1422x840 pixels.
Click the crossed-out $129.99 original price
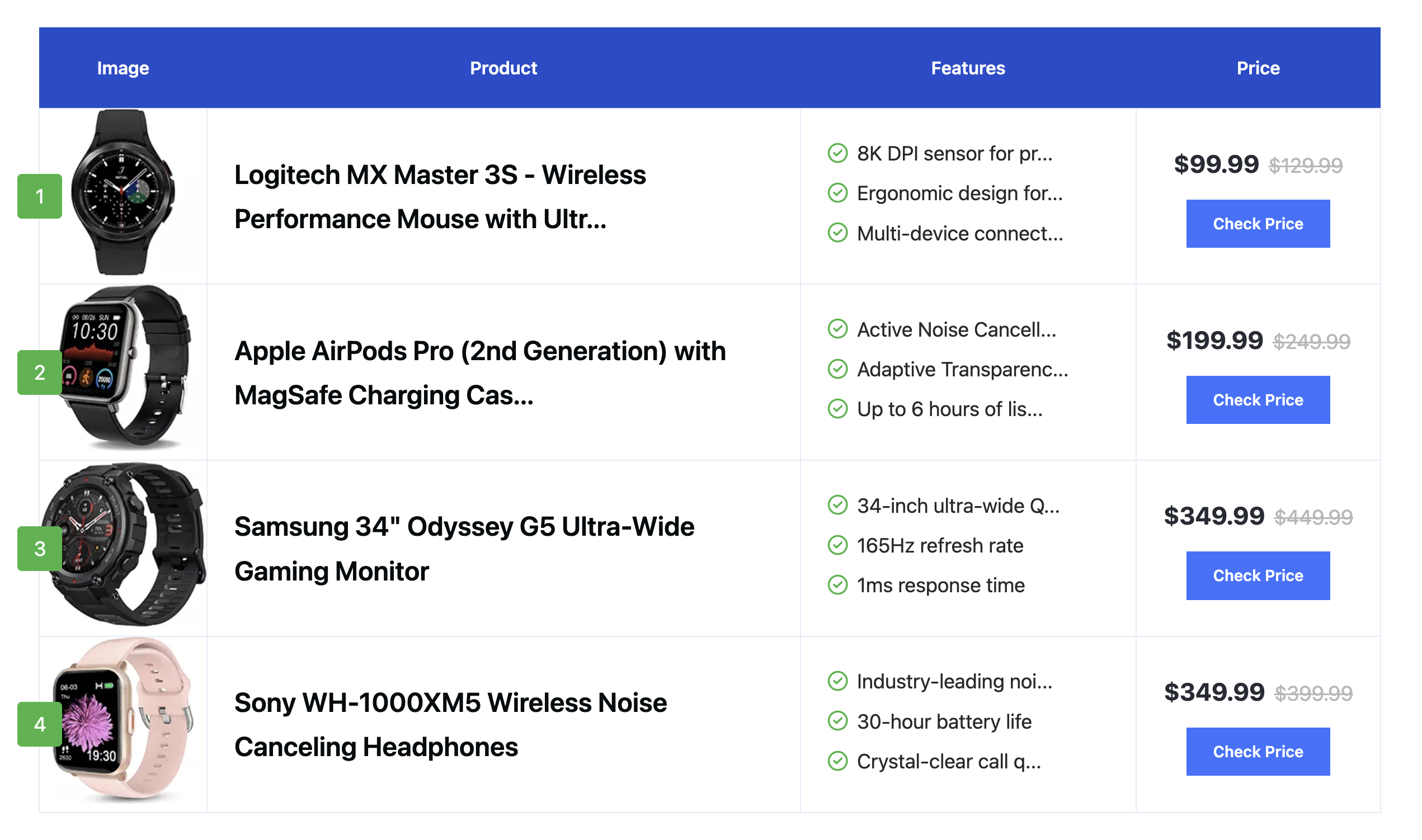point(1305,166)
